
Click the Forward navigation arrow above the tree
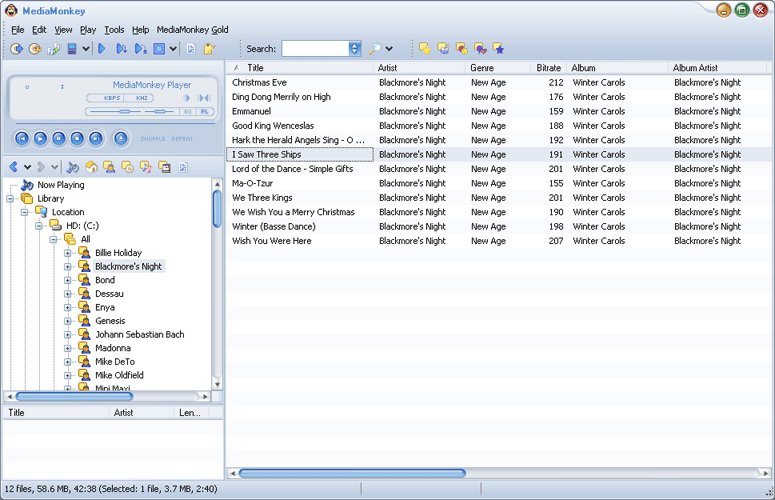click(41, 167)
